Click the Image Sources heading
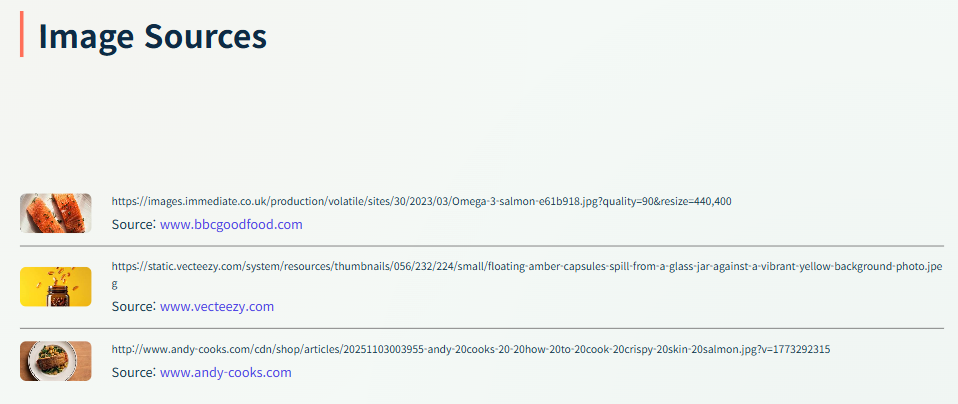Screen dimensions: 958x404 coord(153,37)
